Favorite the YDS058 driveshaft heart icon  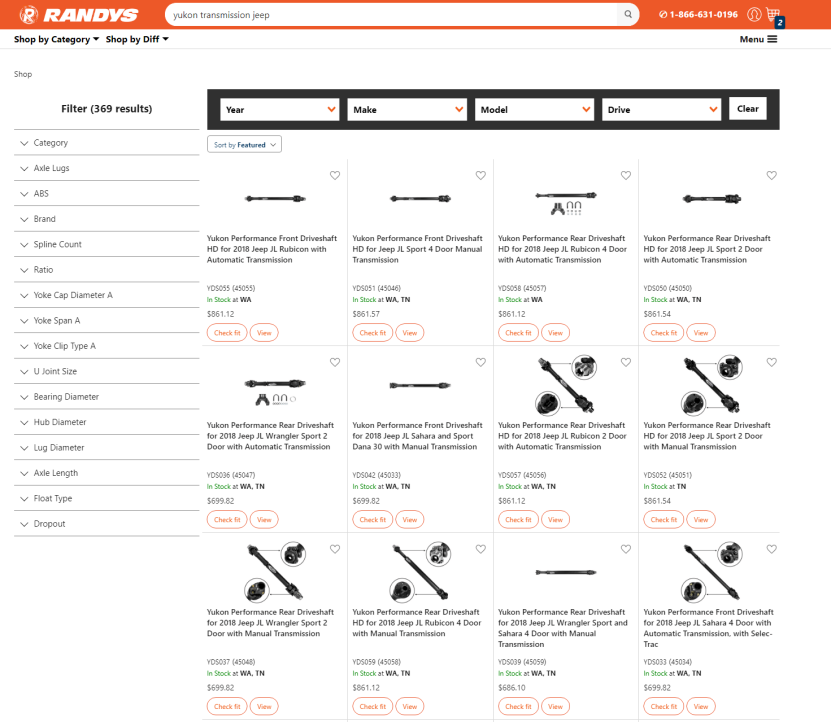point(626,175)
